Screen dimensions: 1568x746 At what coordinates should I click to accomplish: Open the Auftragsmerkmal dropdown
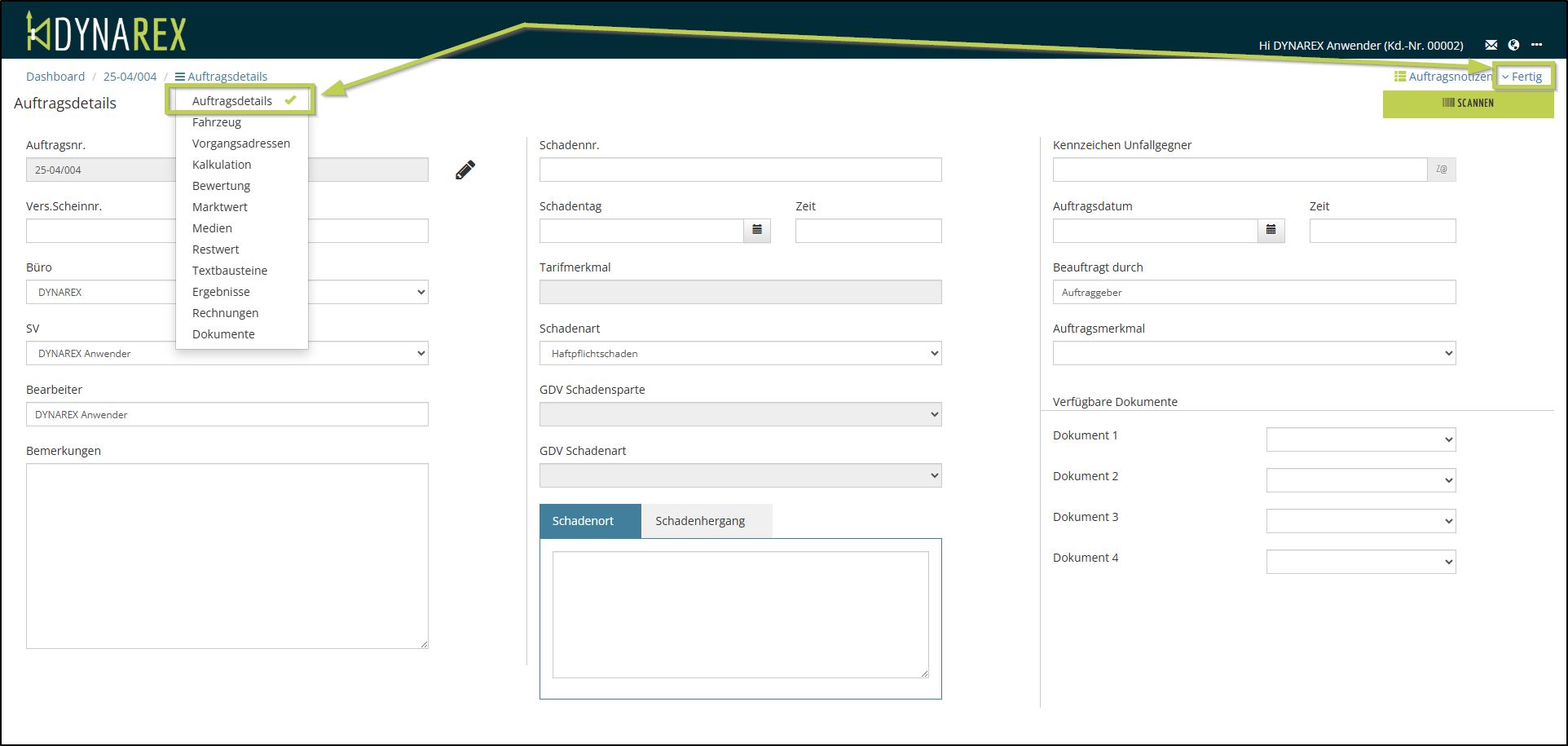[1253, 353]
